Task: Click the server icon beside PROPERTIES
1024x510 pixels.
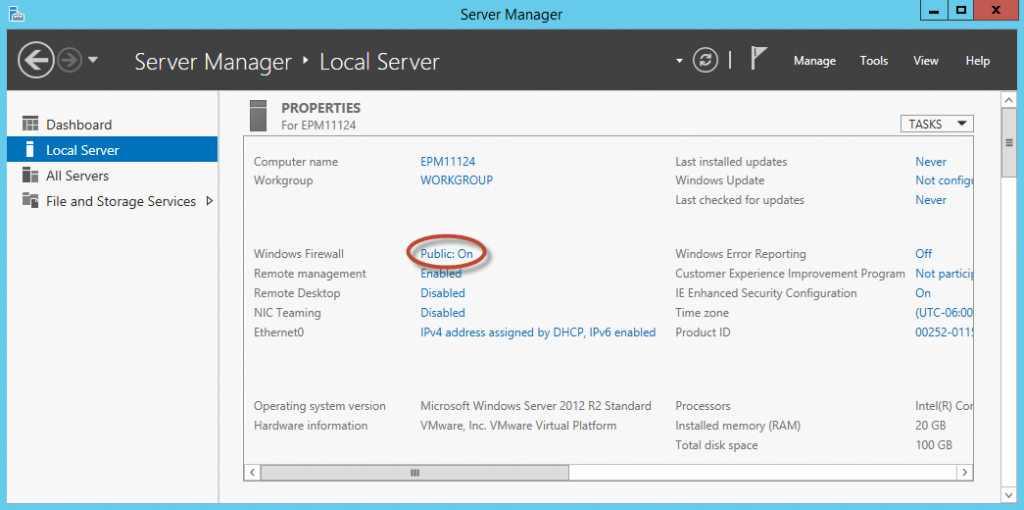Action: pos(259,116)
